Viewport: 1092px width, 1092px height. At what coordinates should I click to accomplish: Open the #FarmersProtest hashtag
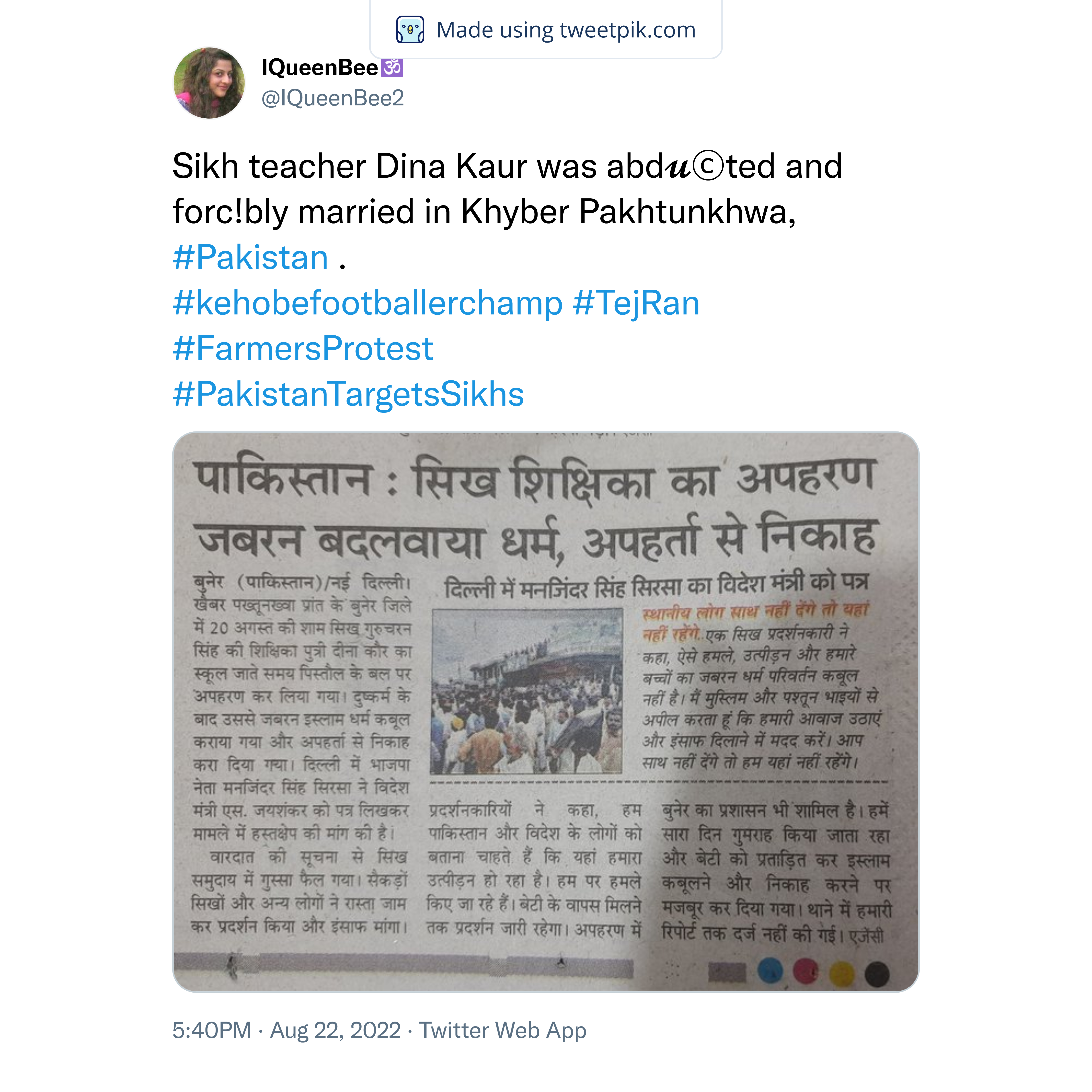pos(303,349)
